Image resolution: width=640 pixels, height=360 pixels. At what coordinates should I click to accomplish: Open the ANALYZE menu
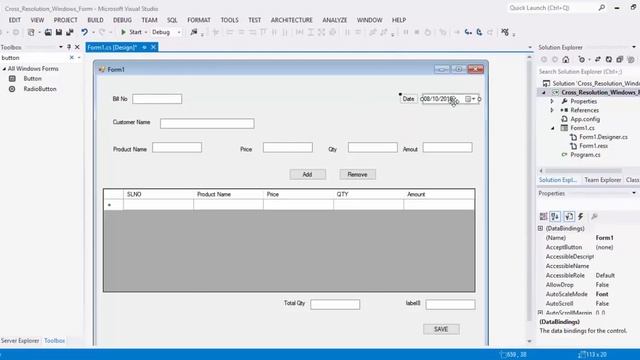coord(335,20)
